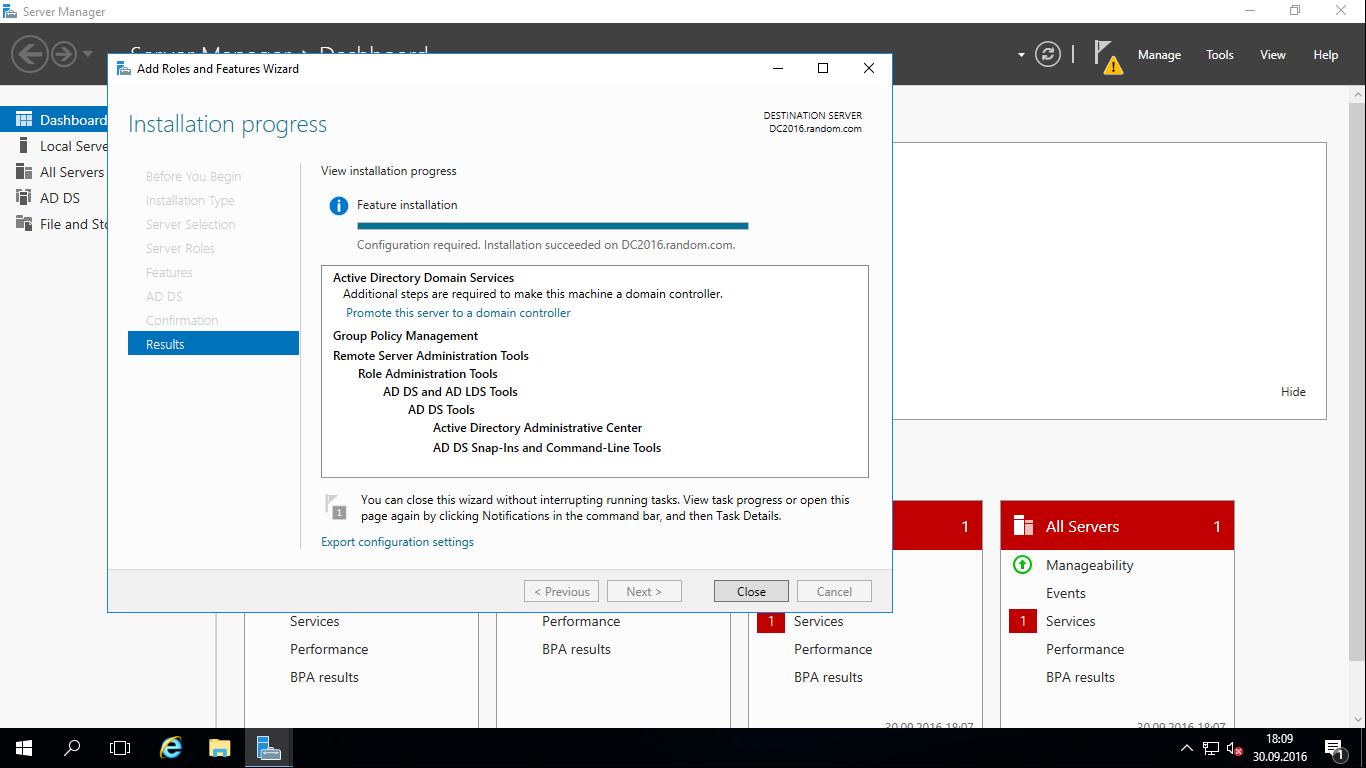Click the taskbar Search icon
Screen dimensions: 1366x768
[x=72, y=748]
